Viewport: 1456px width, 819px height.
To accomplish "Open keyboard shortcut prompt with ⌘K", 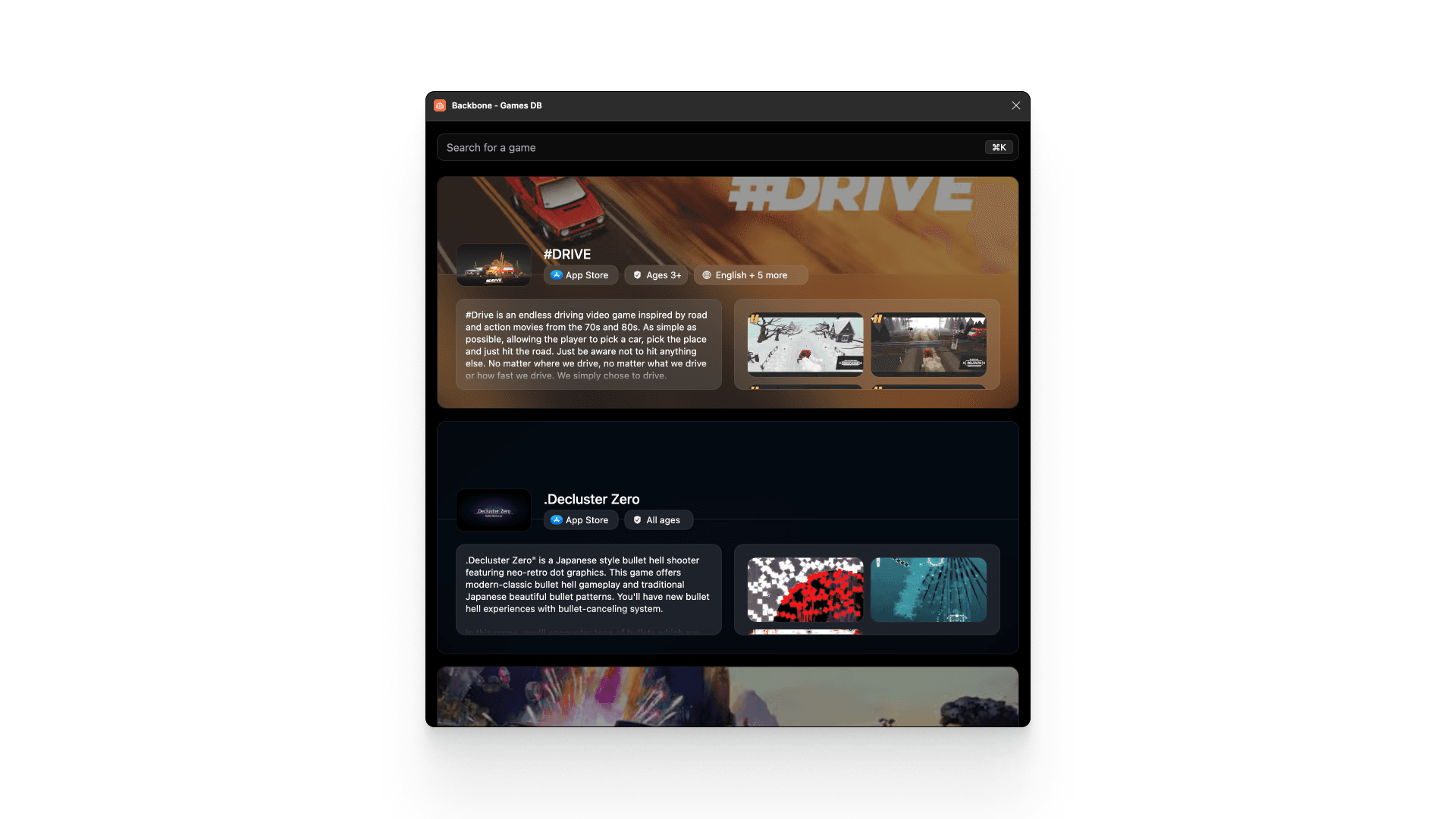I will [998, 147].
